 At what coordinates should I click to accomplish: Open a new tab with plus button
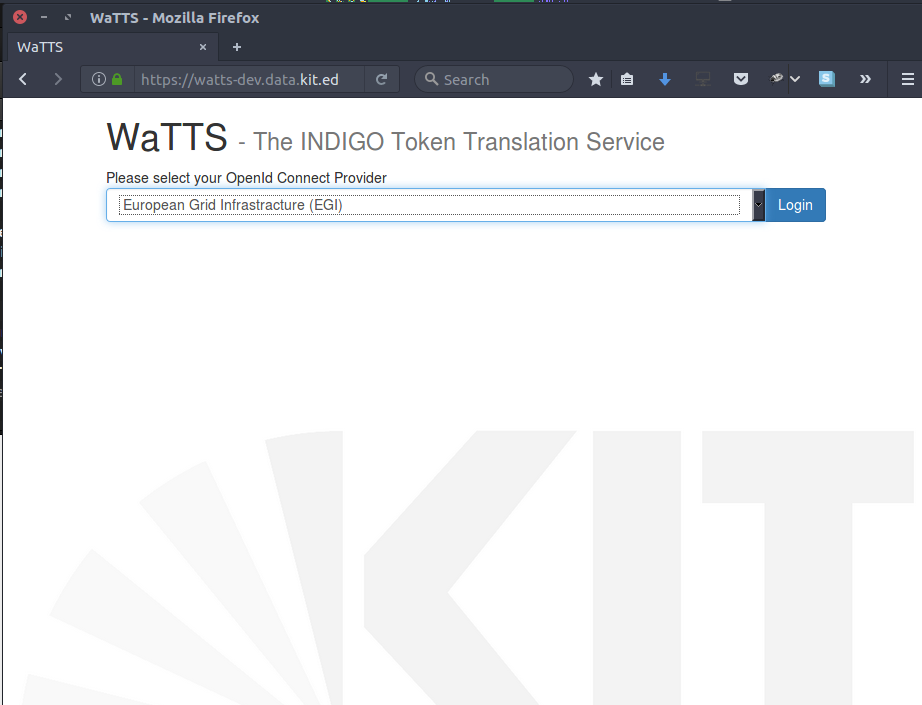237,47
